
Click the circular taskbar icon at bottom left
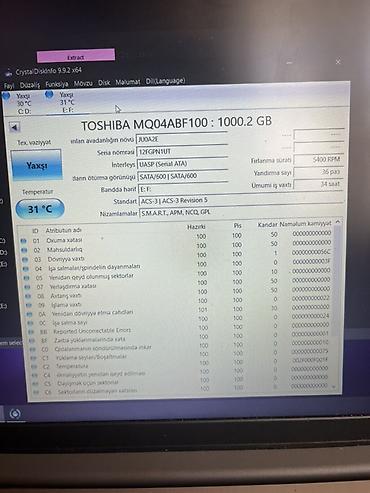[x=15, y=414]
